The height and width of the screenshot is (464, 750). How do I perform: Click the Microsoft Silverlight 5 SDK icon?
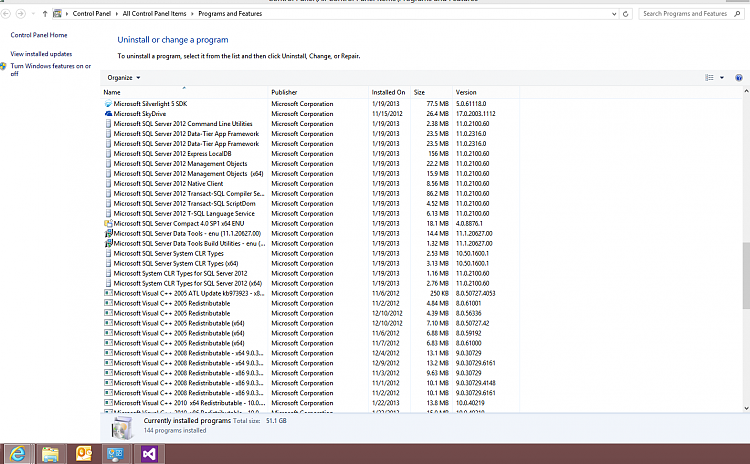point(108,104)
